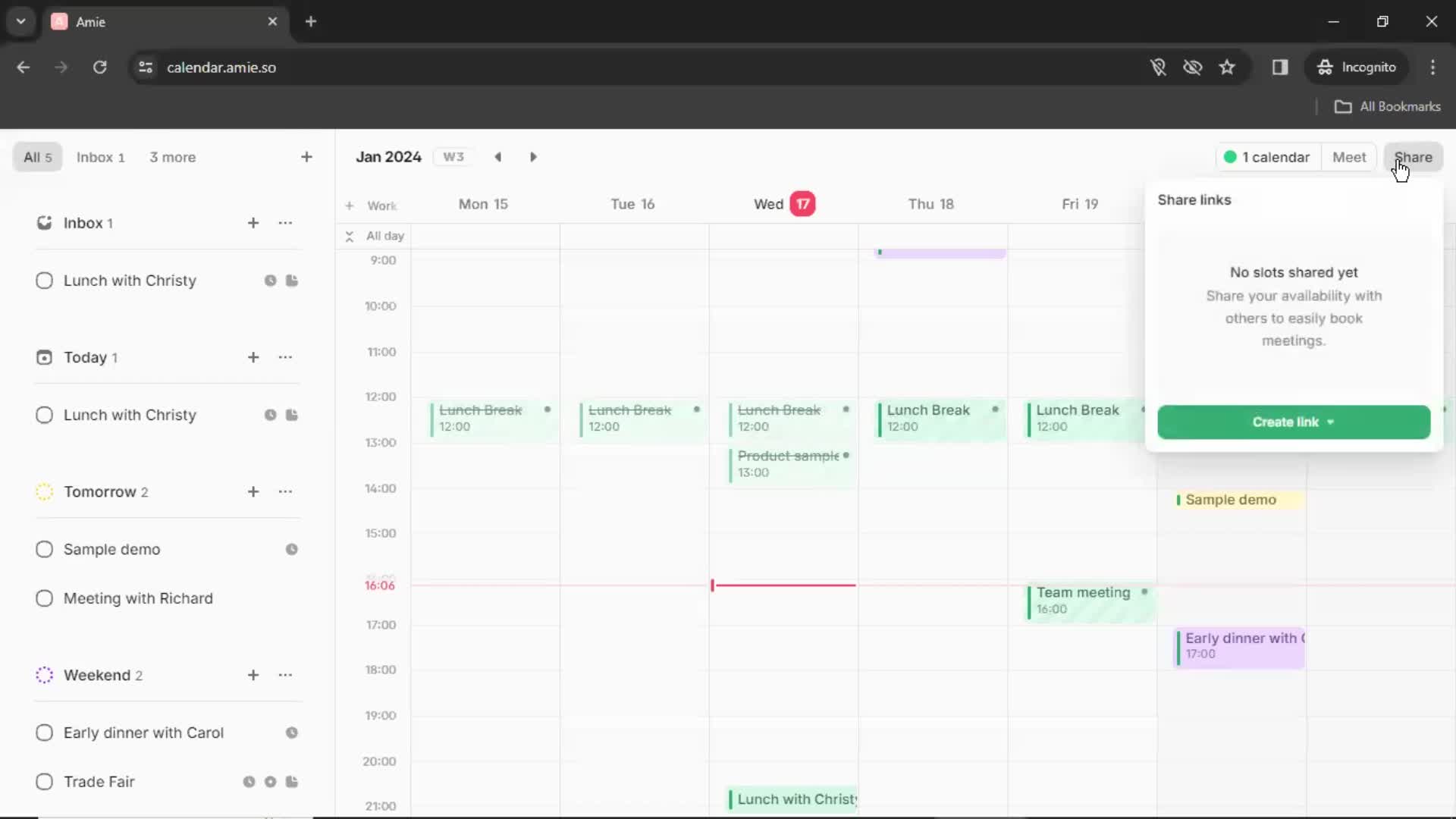Click the add new item plus icon top sidebar
Viewport: 1456px width, 819px height.
pos(306,157)
